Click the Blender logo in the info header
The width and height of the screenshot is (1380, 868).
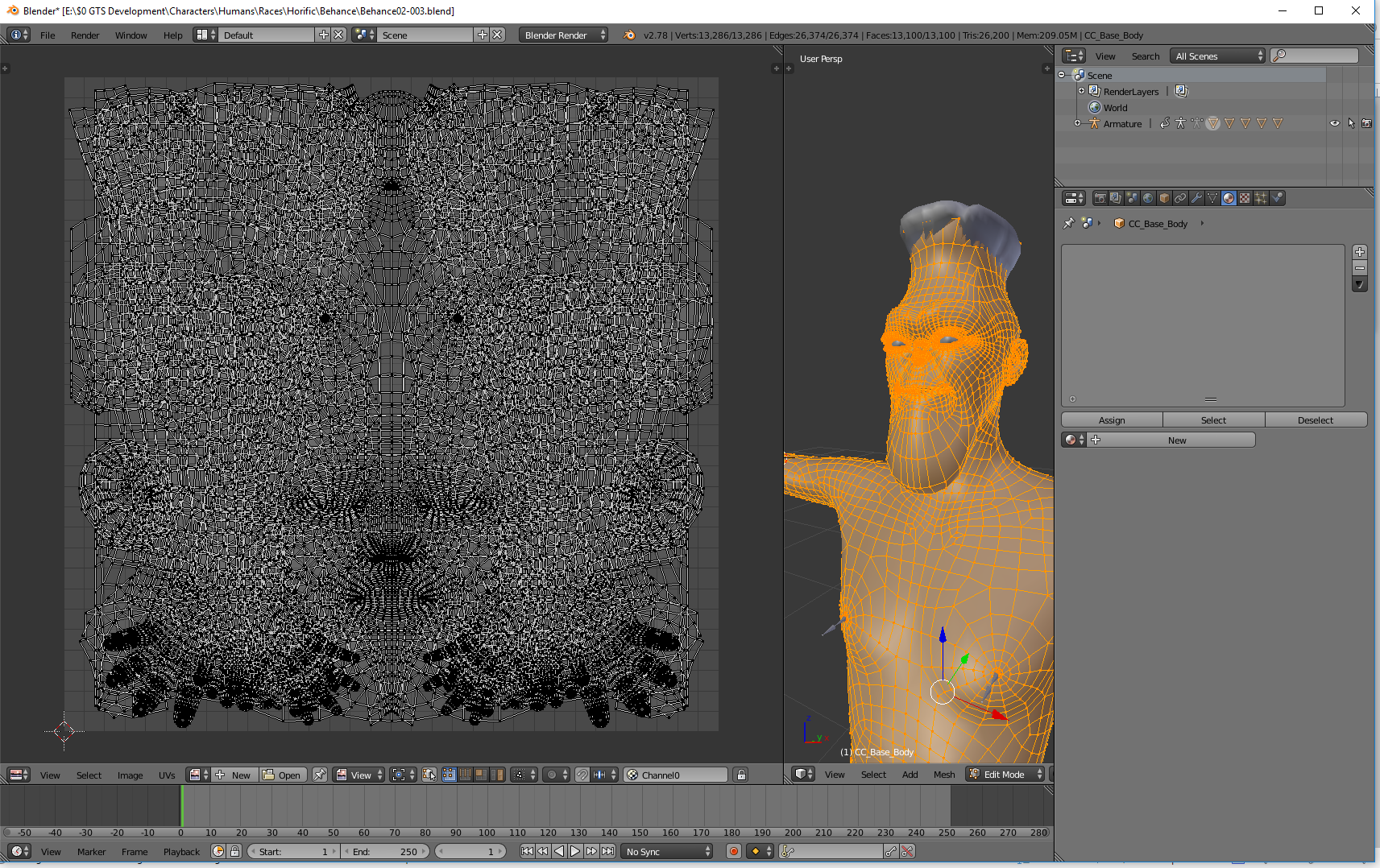pyautogui.click(x=629, y=35)
